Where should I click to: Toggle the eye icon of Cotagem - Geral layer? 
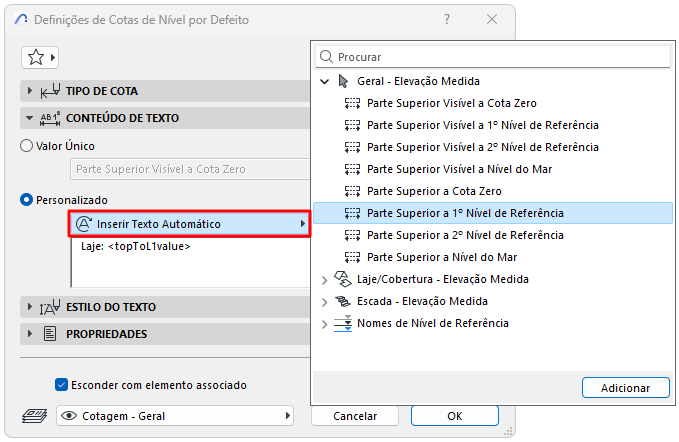click(69, 416)
